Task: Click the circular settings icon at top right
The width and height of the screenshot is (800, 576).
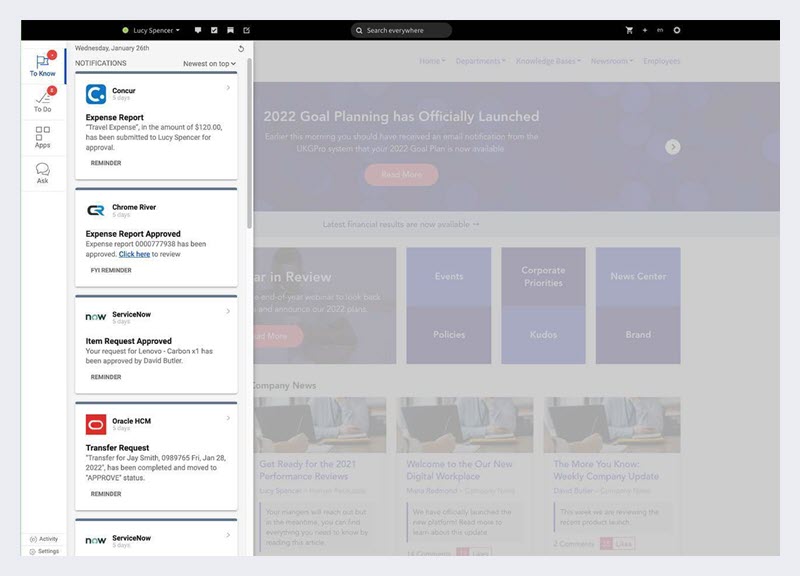Action: tap(677, 30)
